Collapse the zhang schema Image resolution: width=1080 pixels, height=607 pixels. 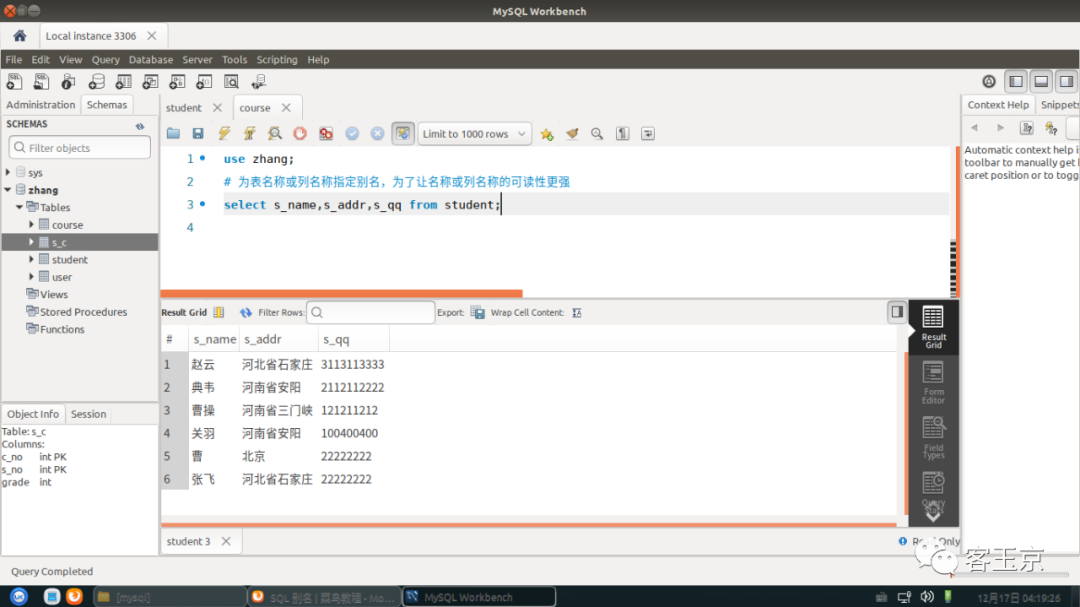(x=8, y=189)
